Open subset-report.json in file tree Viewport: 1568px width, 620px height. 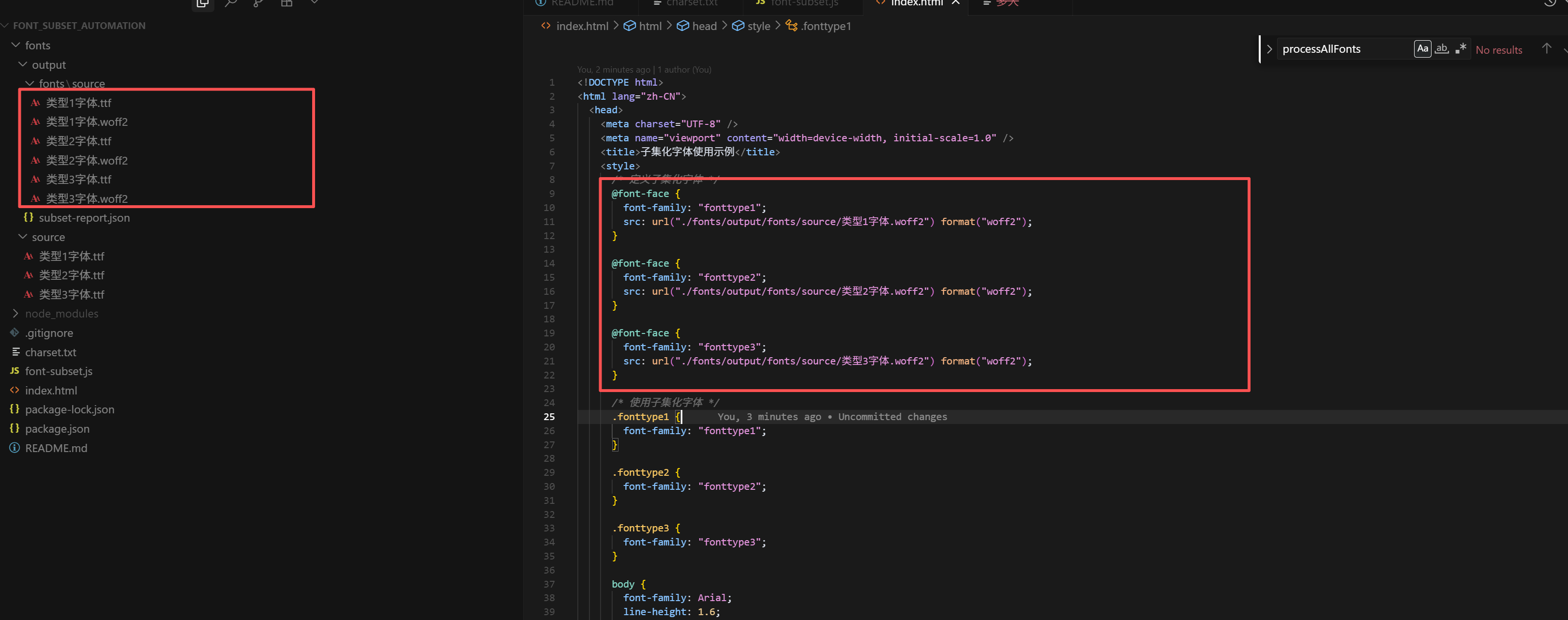tap(84, 217)
